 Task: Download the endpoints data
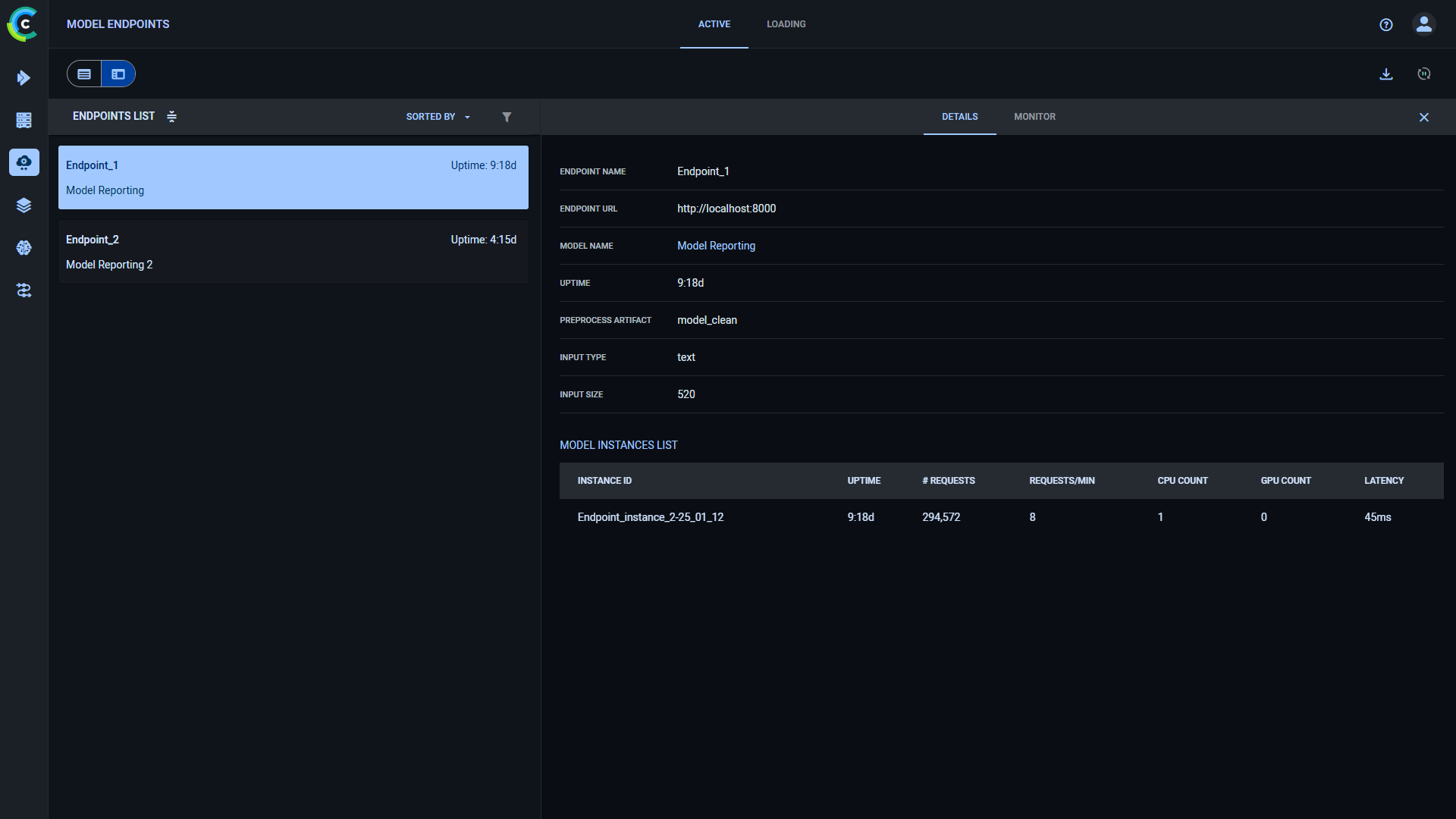click(x=1386, y=74)
